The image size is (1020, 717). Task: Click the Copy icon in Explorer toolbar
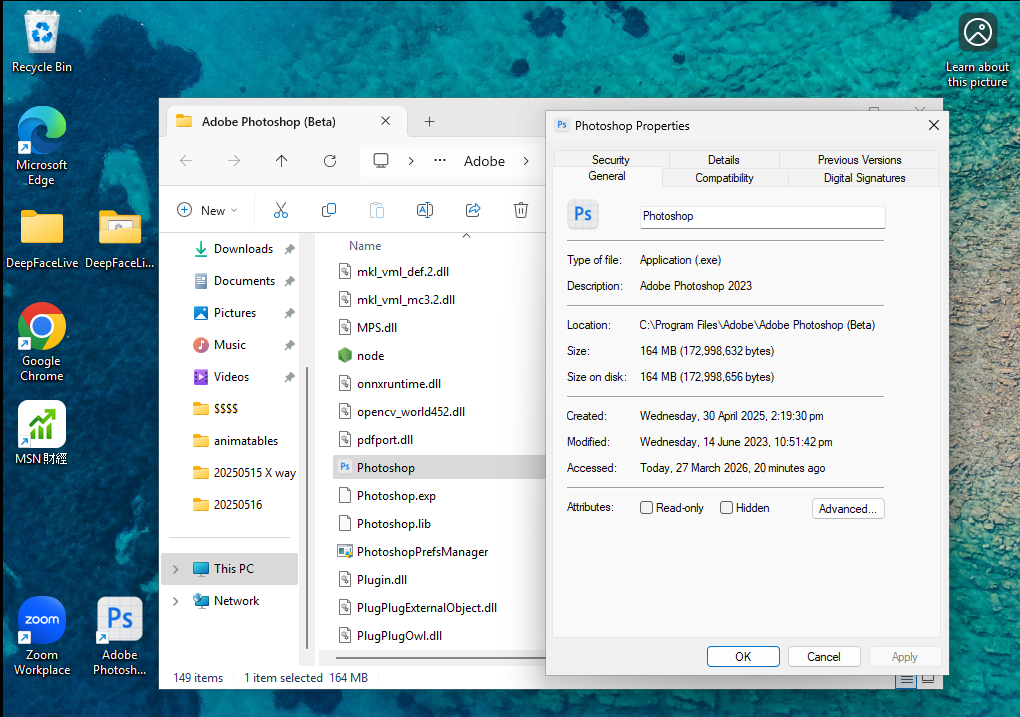tap(329, 210)
